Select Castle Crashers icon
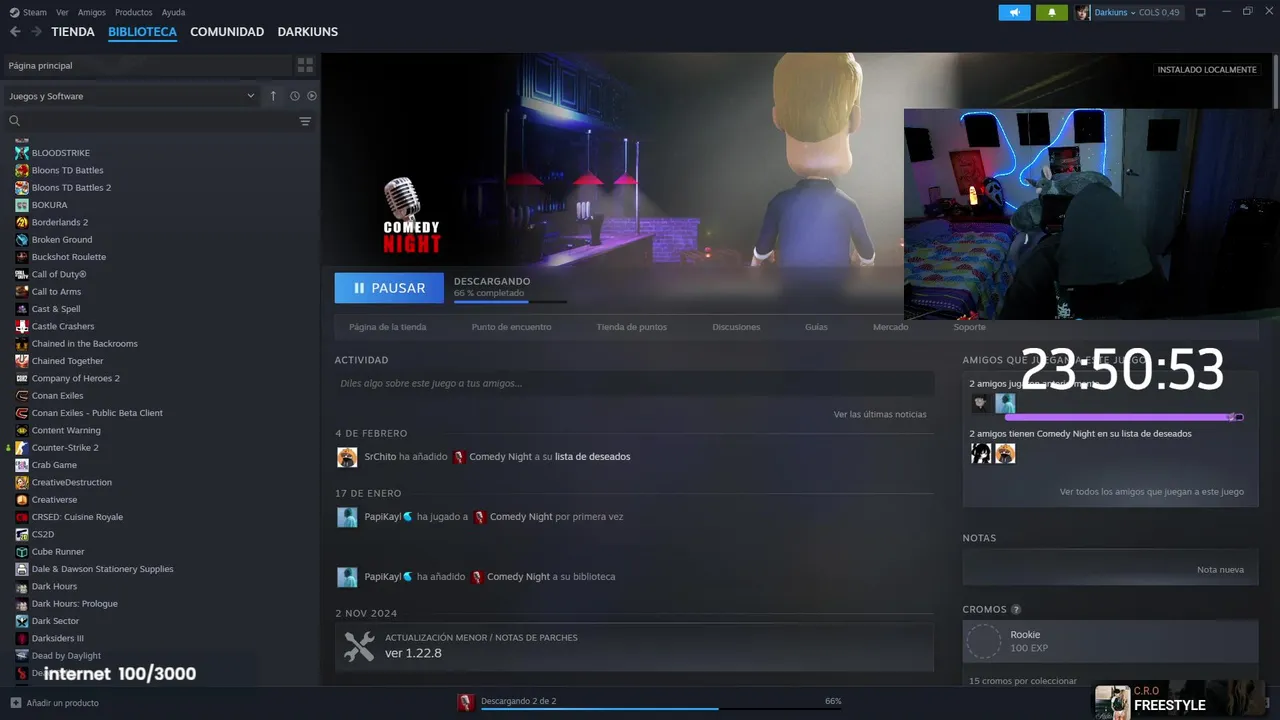1280x720 pixels. (x=22, y=326)
